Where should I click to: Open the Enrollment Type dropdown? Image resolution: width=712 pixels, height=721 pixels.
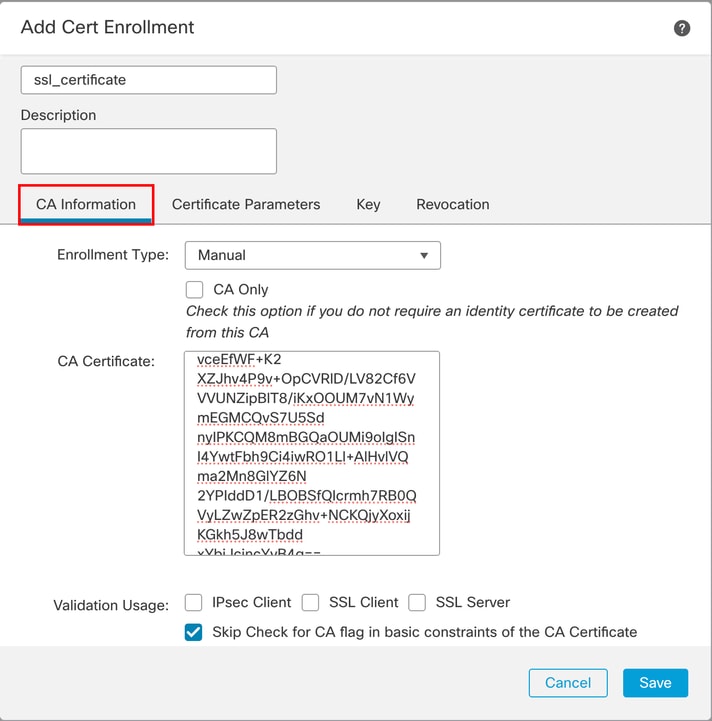click(312, 255)
